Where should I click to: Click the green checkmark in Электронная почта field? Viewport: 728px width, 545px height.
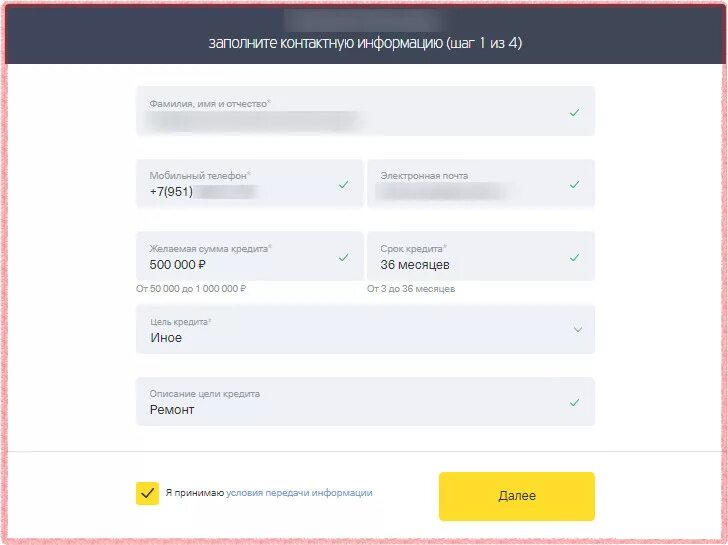pos(574,184)
